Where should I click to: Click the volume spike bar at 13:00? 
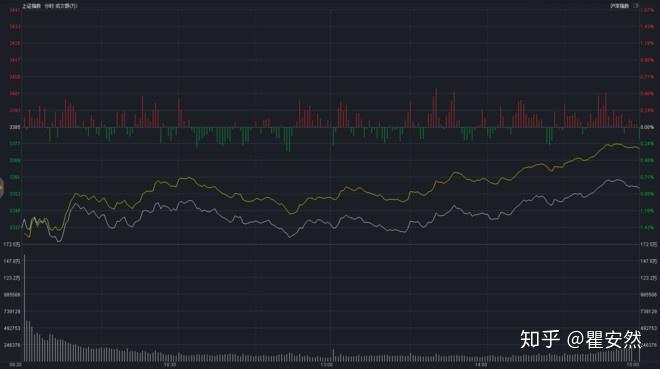pyautogui.click(x=333, y=355)
